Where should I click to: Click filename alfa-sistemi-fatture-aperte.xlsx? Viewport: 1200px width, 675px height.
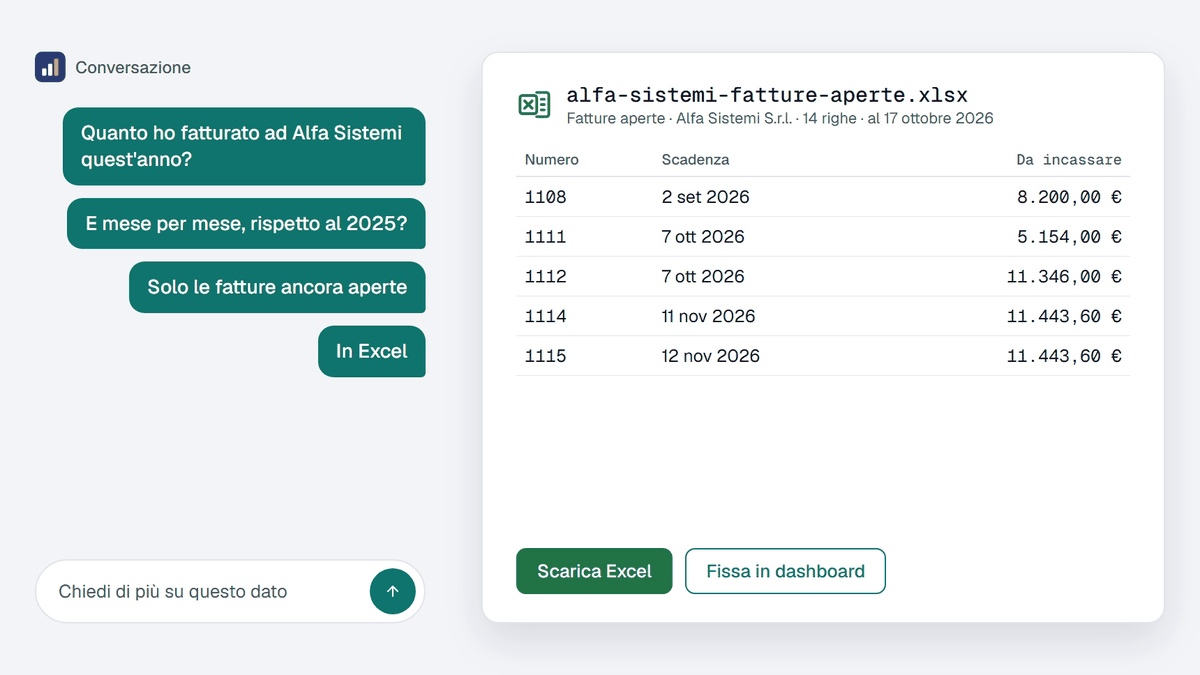pyautogui.click(x=767, y=96)
